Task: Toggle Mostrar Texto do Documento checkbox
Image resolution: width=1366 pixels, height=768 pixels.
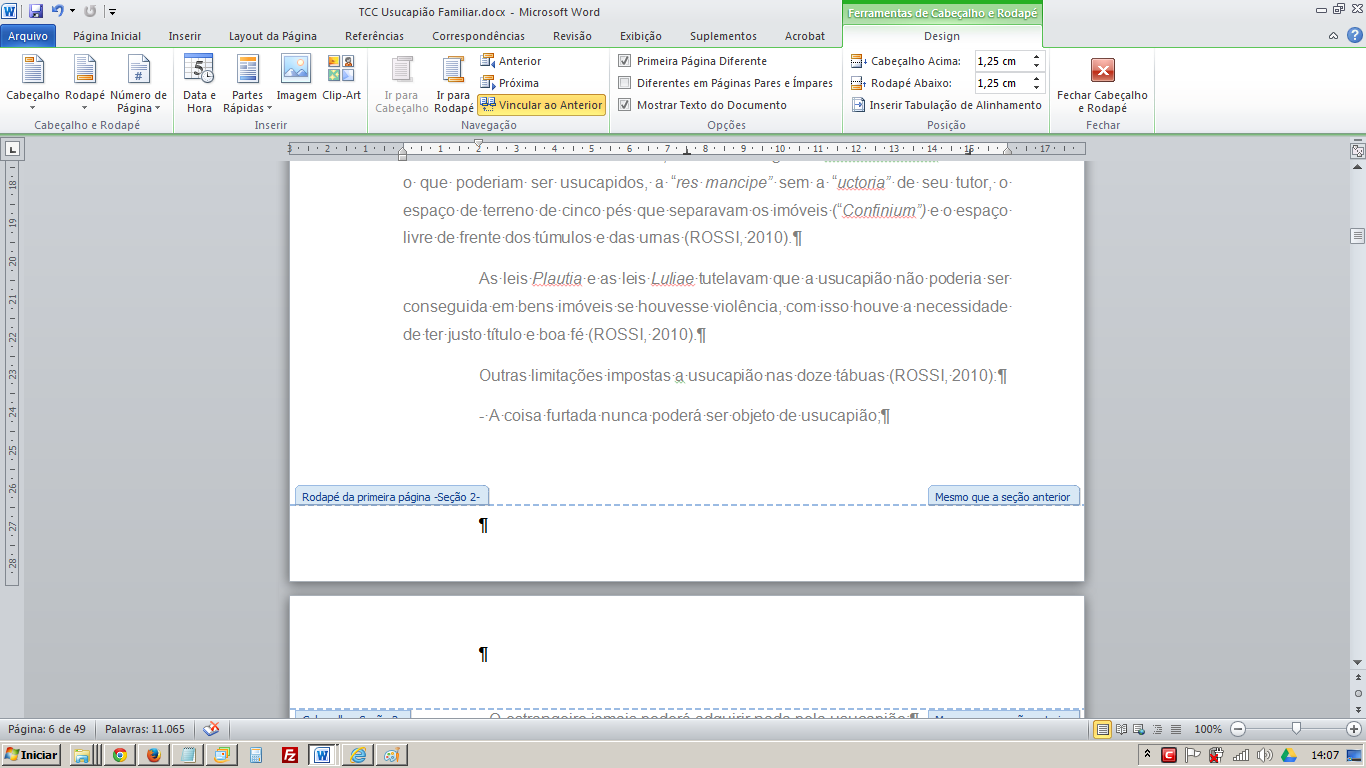Action: (x=625, y=105)
